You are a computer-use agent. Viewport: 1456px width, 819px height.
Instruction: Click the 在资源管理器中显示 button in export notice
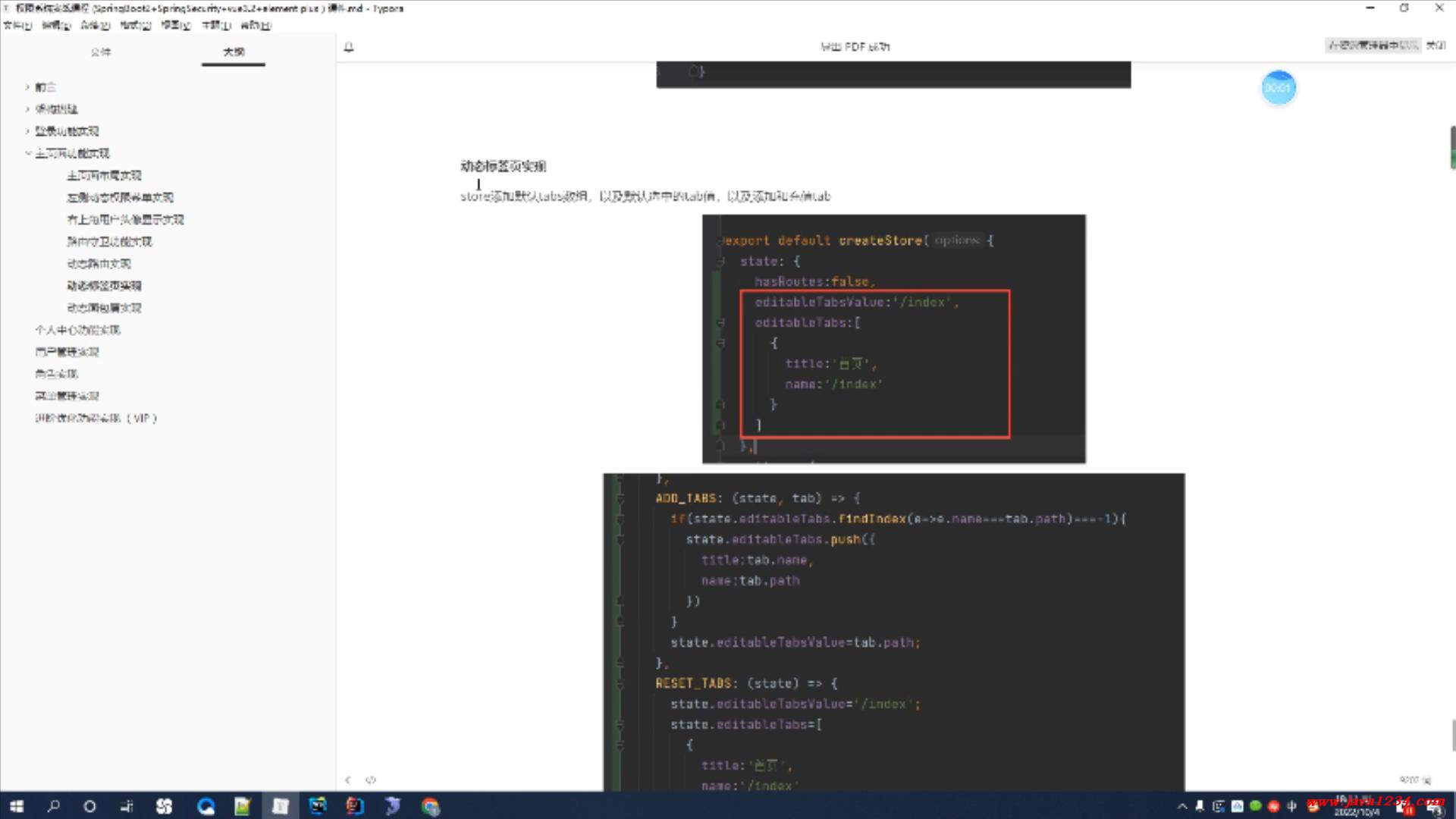1373,45
